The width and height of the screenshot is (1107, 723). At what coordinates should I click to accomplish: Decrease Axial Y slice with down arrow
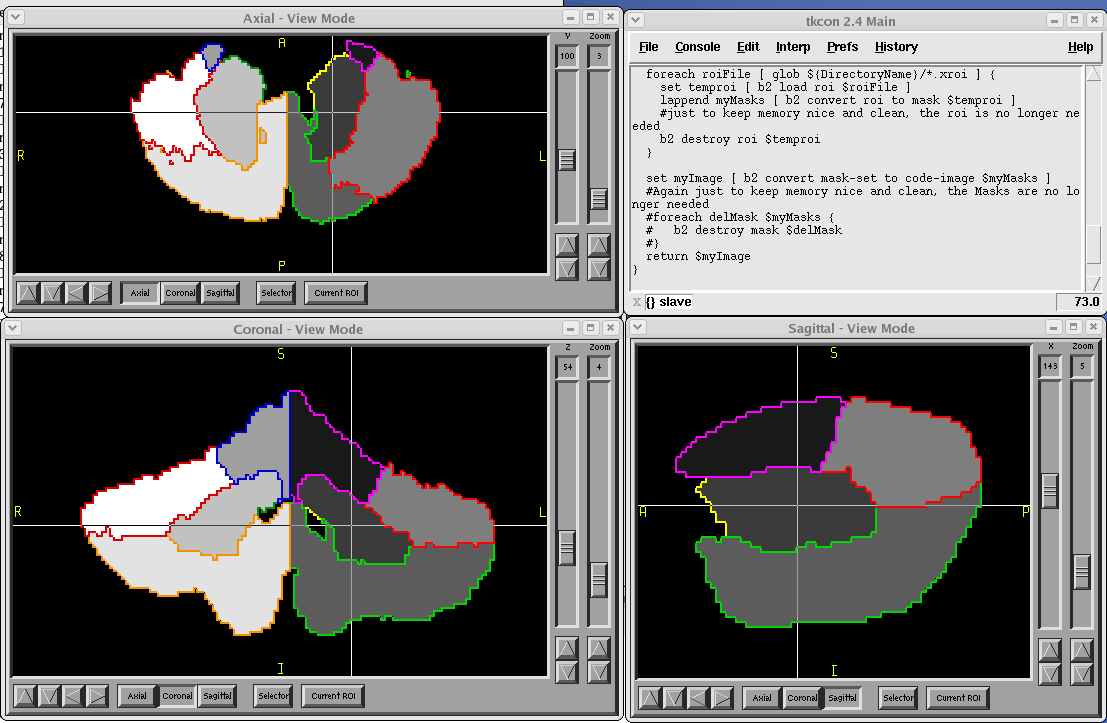[567, 268]
